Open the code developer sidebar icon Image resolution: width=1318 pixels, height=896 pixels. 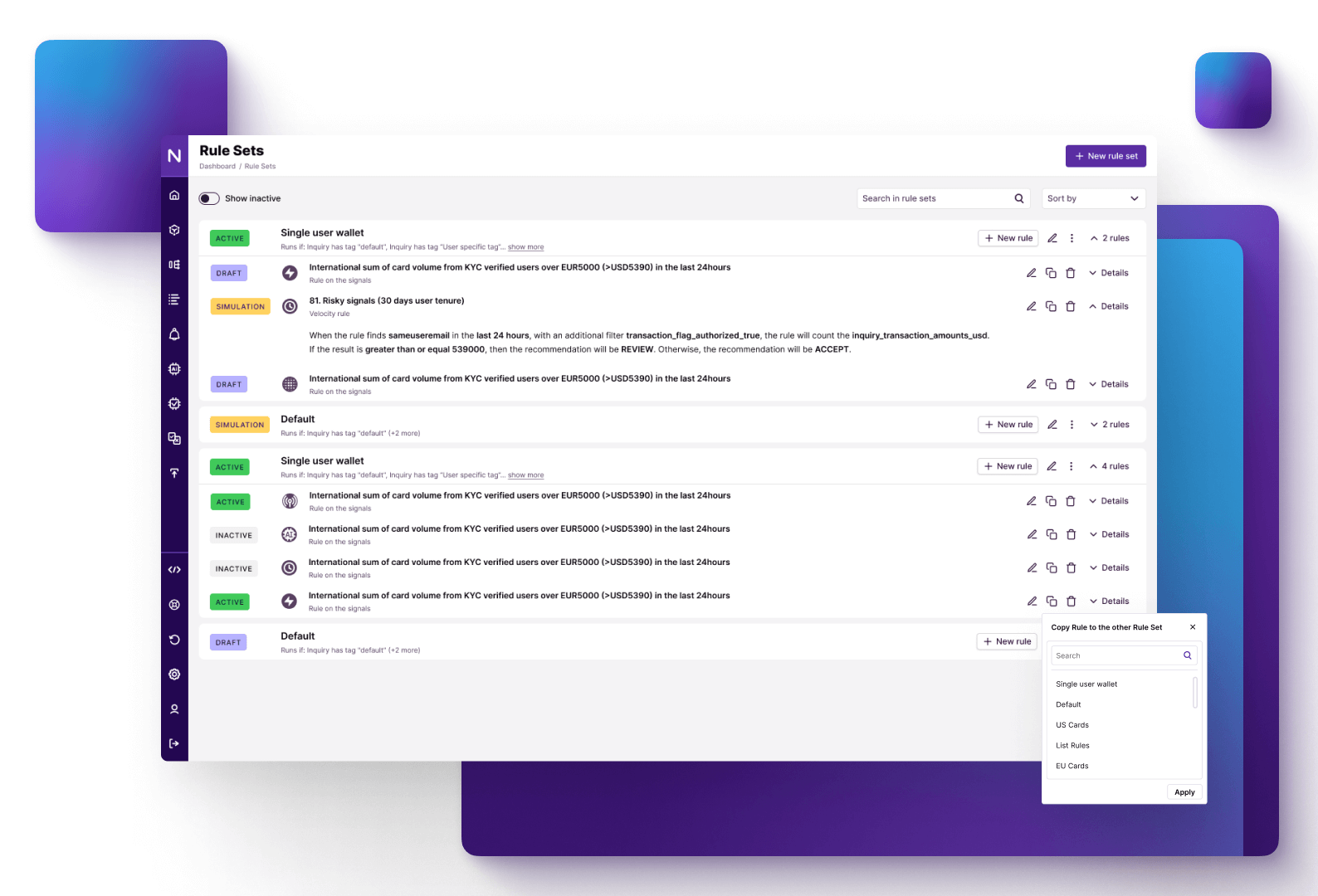click(x=174, y=570)
